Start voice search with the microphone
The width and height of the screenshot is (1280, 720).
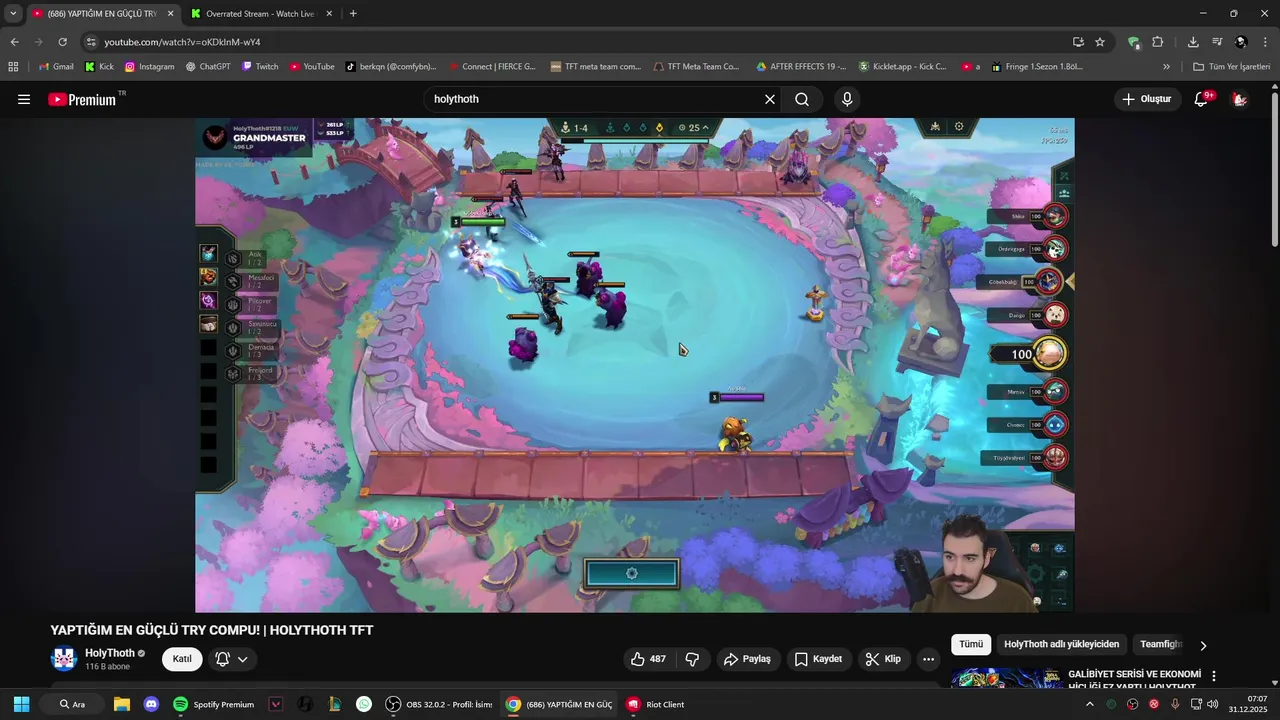[x=847, y=99]
